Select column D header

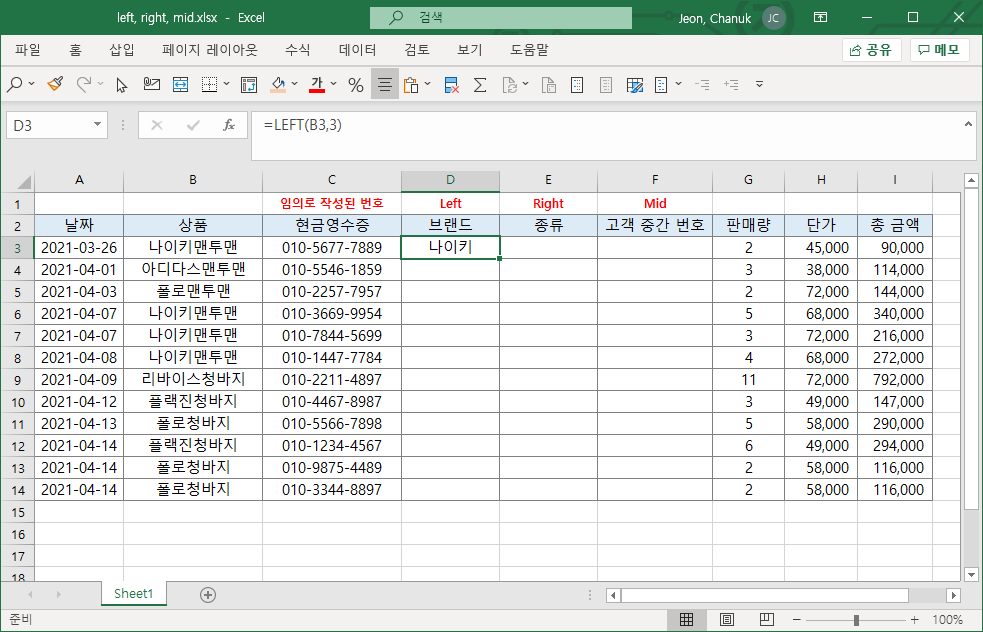(x=450, y=181)
